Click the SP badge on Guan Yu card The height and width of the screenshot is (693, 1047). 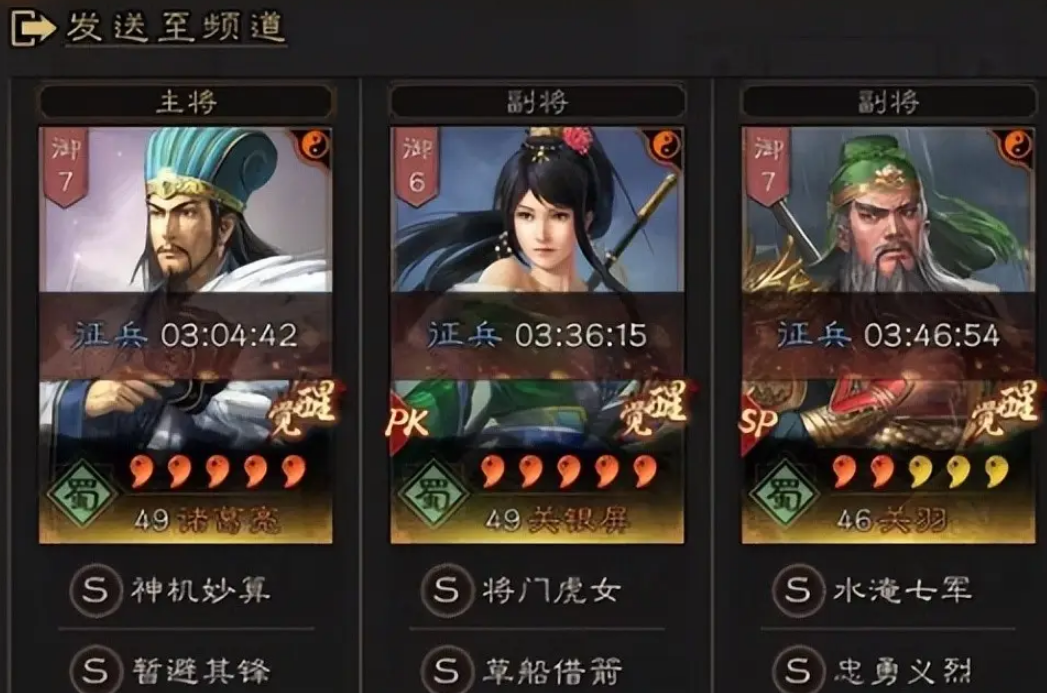(759, 422)
